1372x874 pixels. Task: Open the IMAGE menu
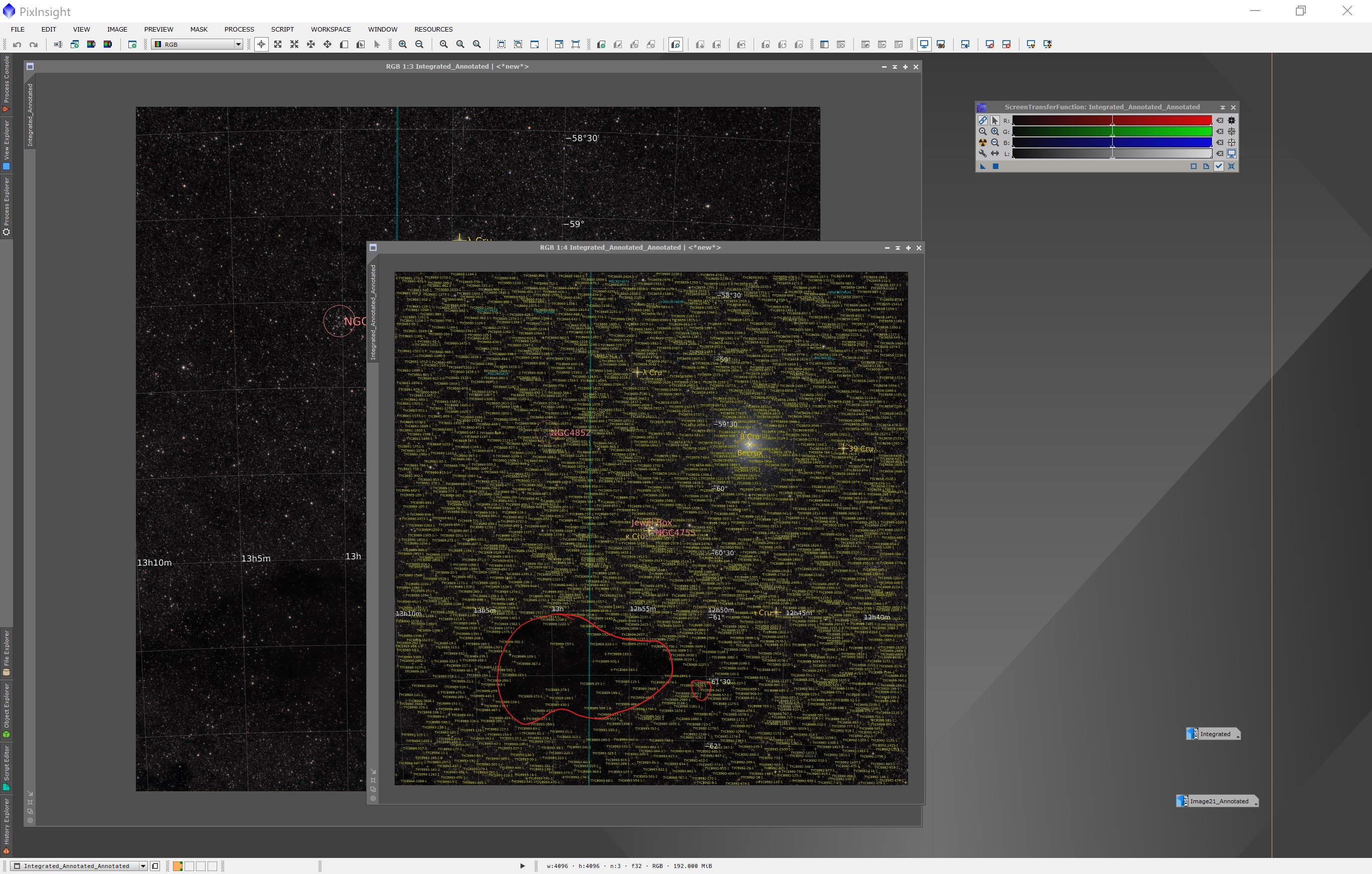(117, 29)
